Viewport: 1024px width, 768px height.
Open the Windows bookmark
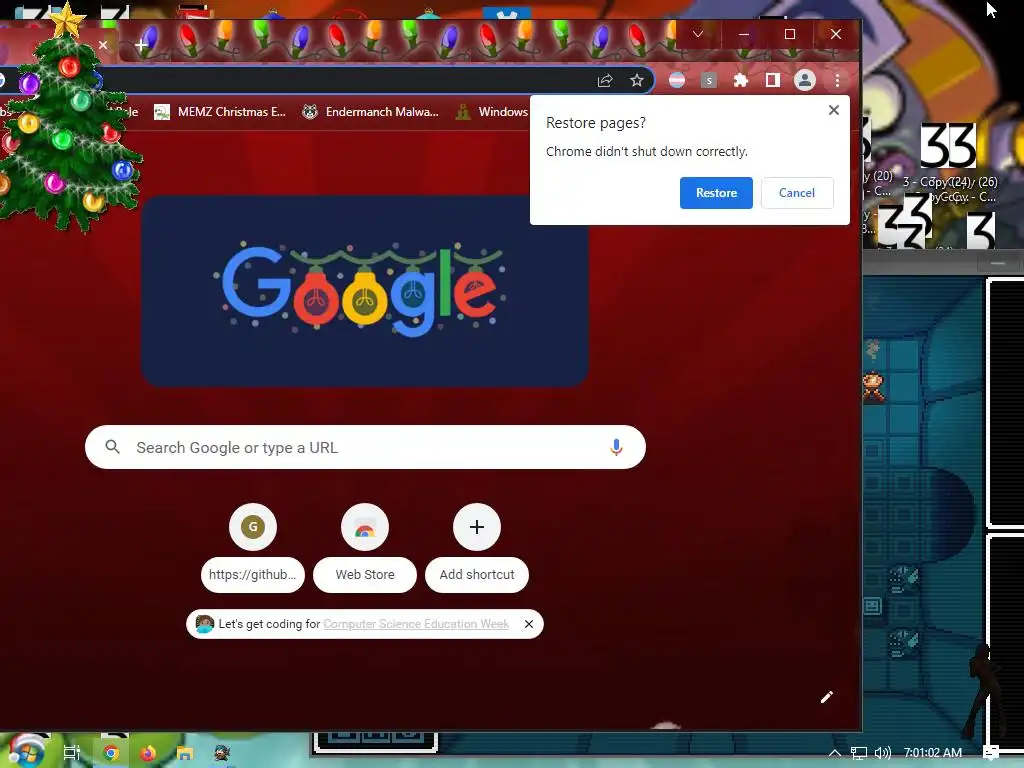coord(492,112)
